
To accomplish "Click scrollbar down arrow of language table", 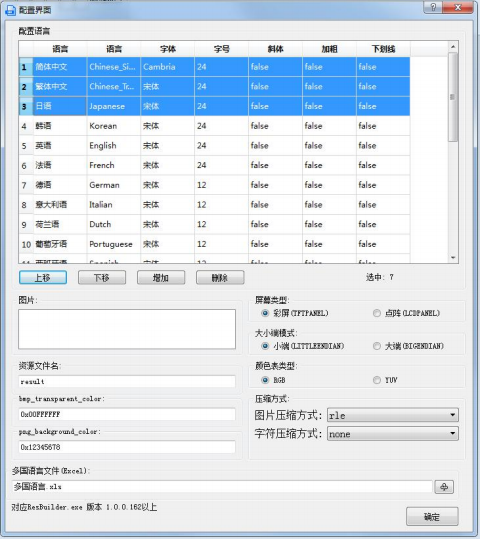I will (453, 257).
